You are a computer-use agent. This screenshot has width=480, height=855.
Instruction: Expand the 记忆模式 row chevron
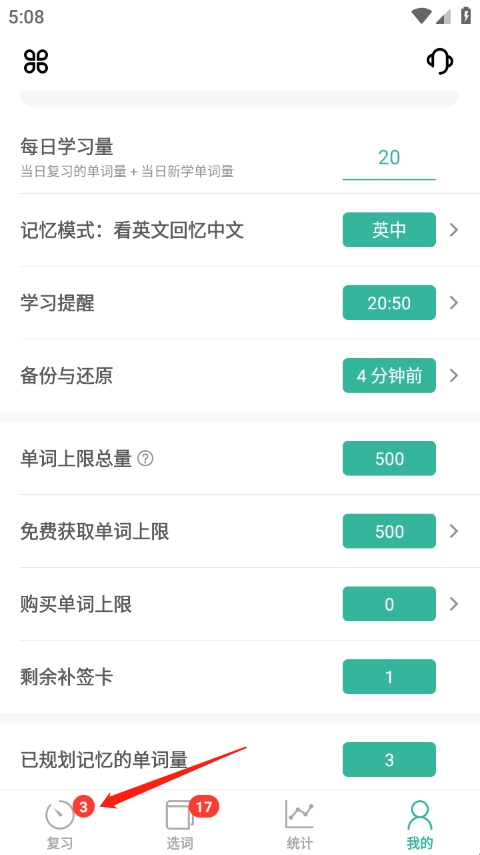click(x=454, y=230)
